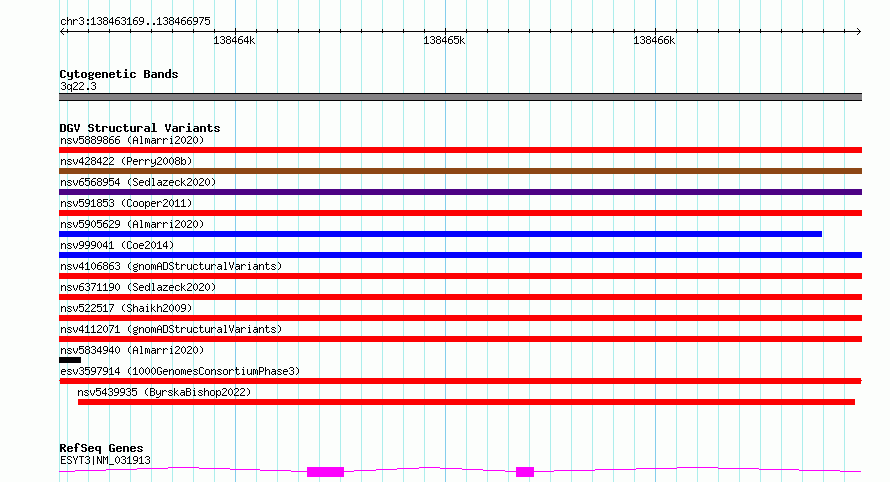Select the wider magenta ESYT3 exon block

click(x=325, y=472)
